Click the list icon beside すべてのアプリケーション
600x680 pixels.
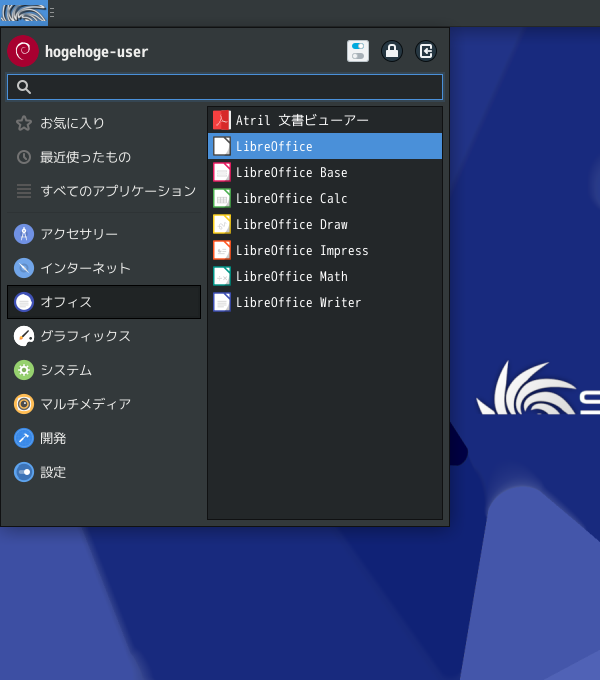pyautogui.click(x=24, y=191)
